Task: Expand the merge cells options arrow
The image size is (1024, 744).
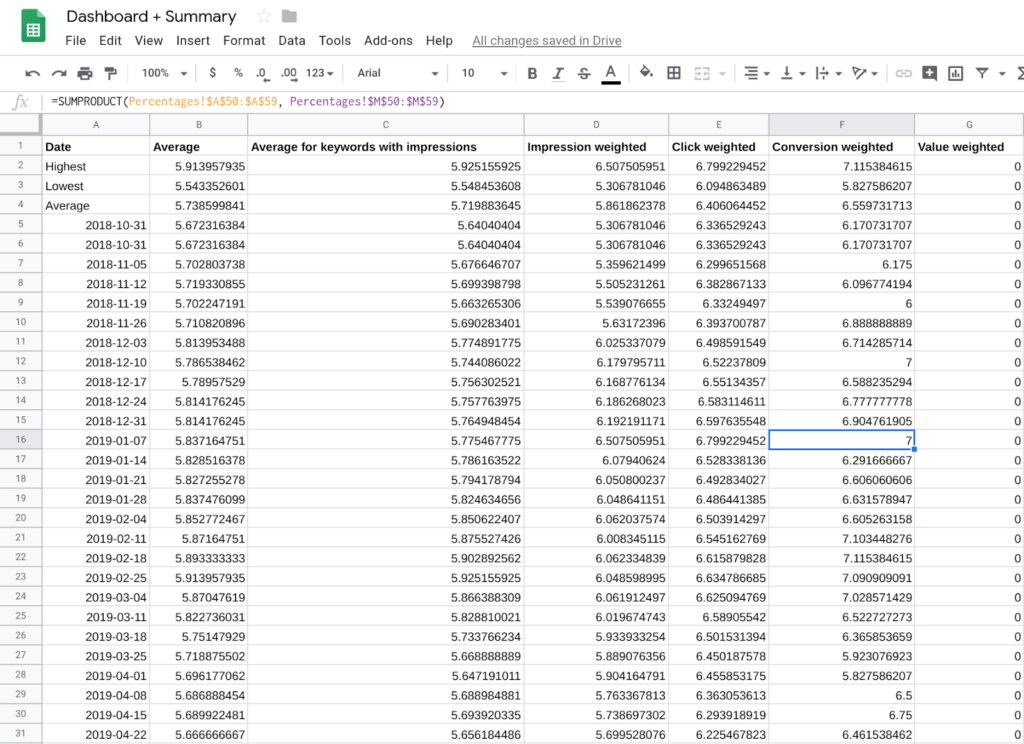Action: click(722, 73)
